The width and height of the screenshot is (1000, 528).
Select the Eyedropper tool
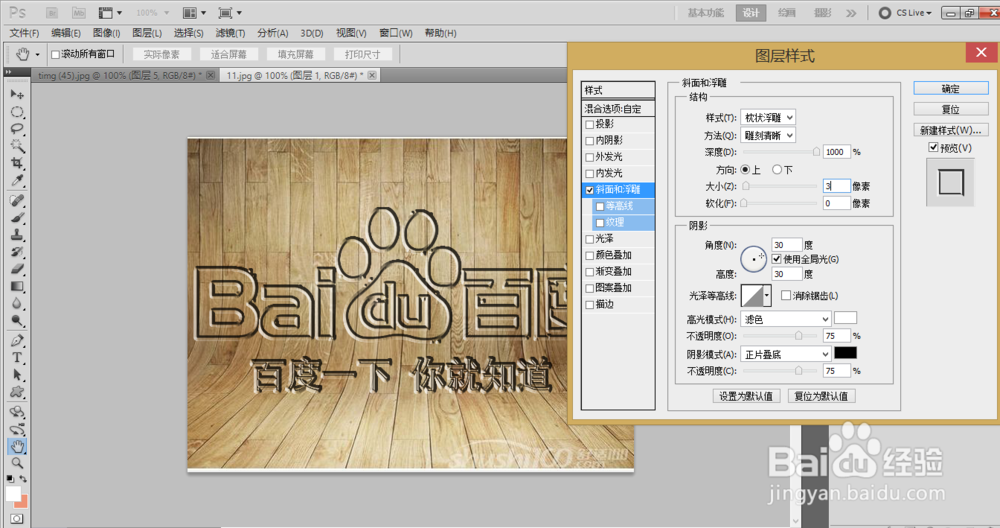point(17,180)
